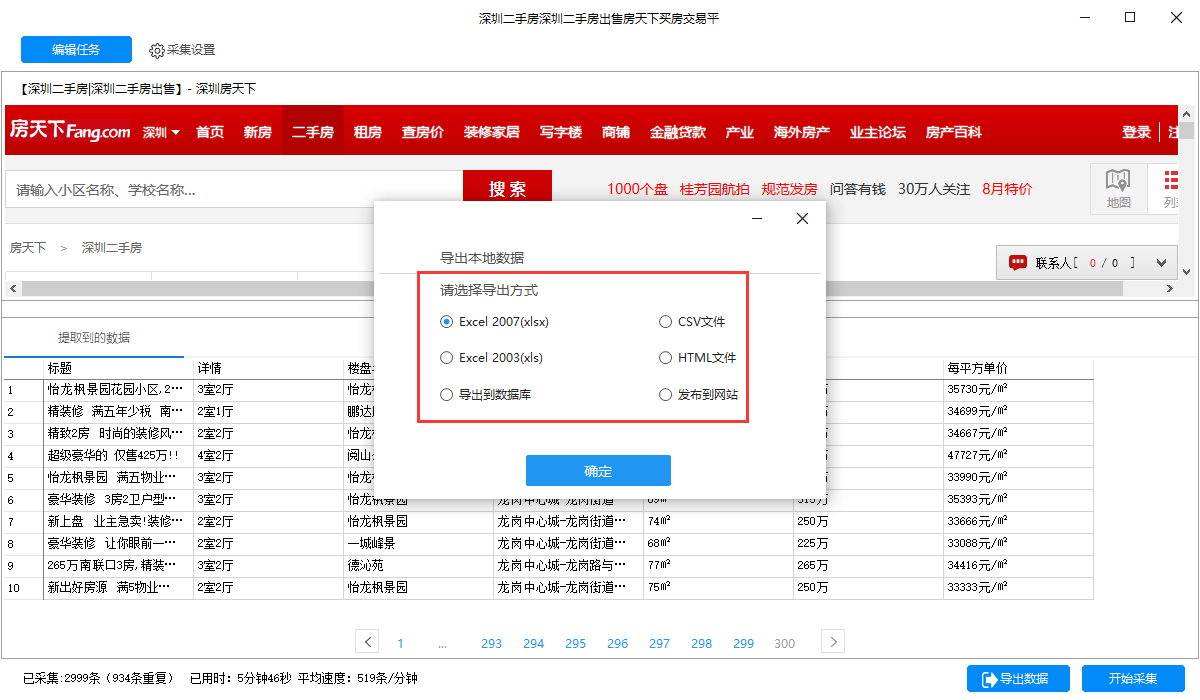Viewport: 1200px width, 700px height.
Task: Choose 发布到网站 export option
Action: point(699,395)
